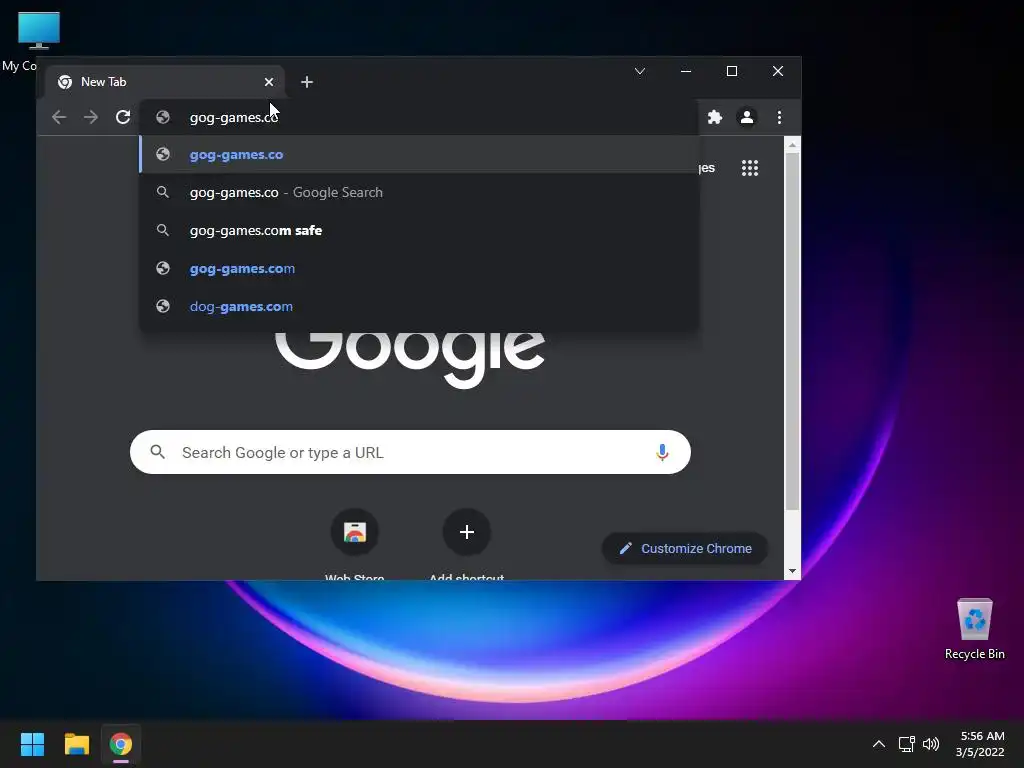
Task: Click the Search Google or type a URL box
Action: (410, 452)
